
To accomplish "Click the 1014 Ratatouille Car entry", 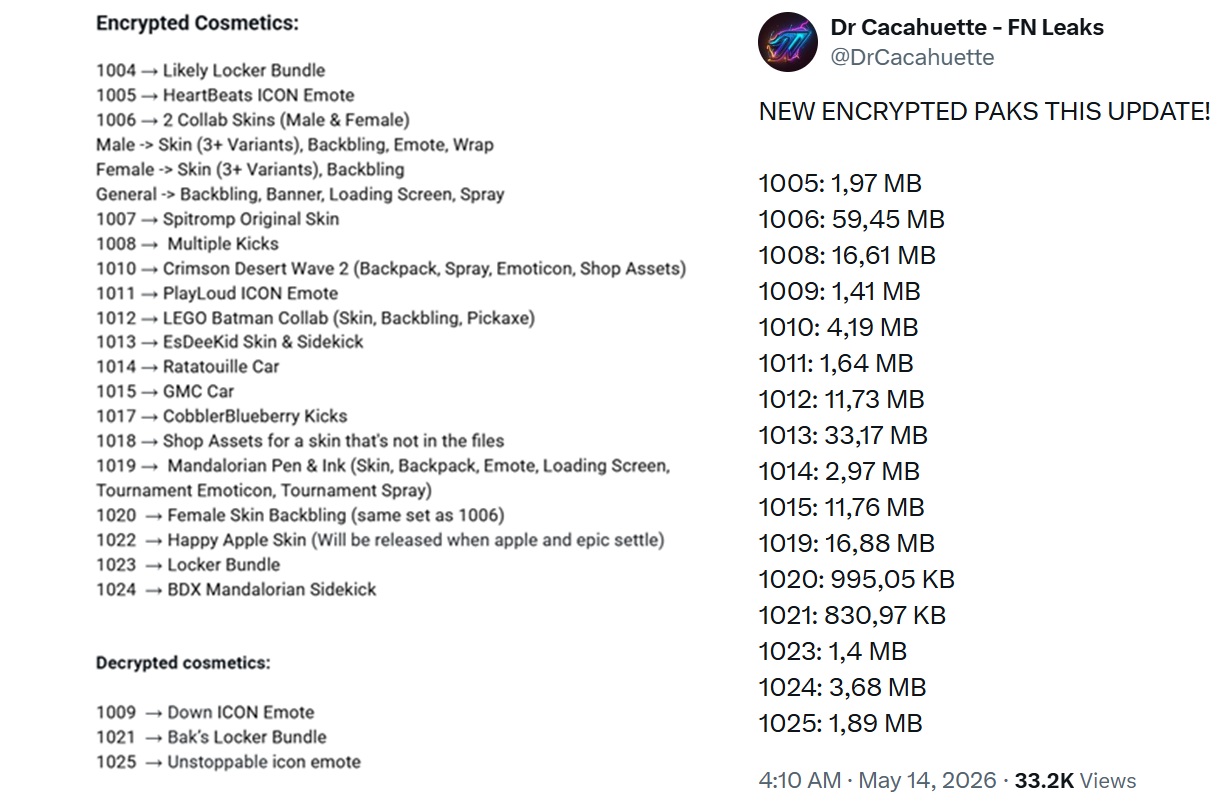I will tap(188, 366).
